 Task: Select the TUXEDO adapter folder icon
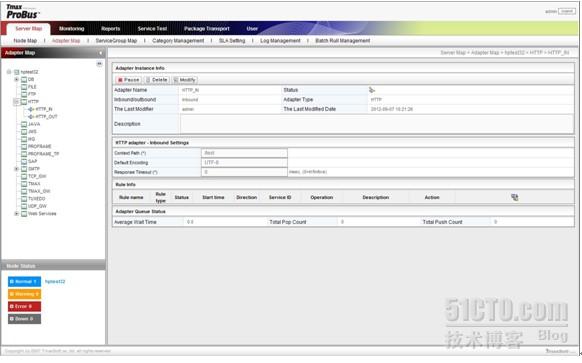tap(24, 199)
